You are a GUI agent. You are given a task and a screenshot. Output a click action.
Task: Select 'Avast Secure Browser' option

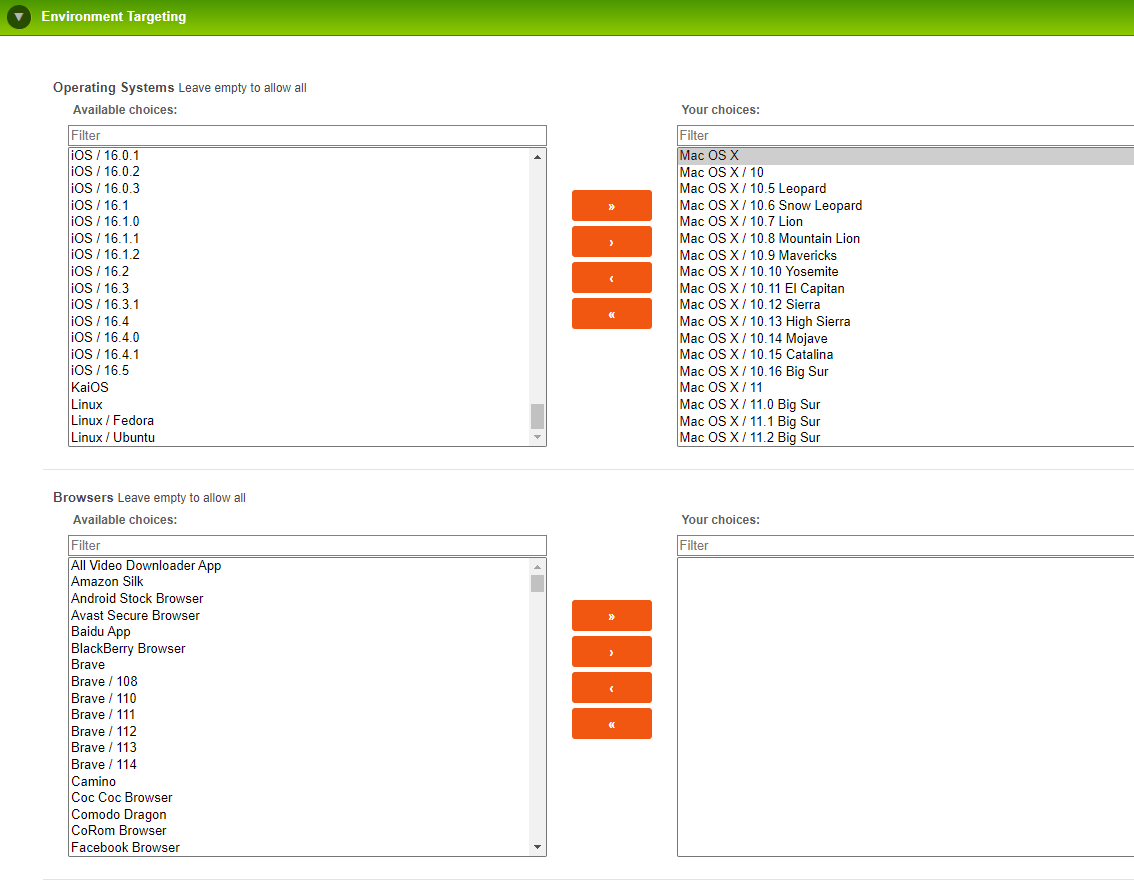(x=299, y=615)
